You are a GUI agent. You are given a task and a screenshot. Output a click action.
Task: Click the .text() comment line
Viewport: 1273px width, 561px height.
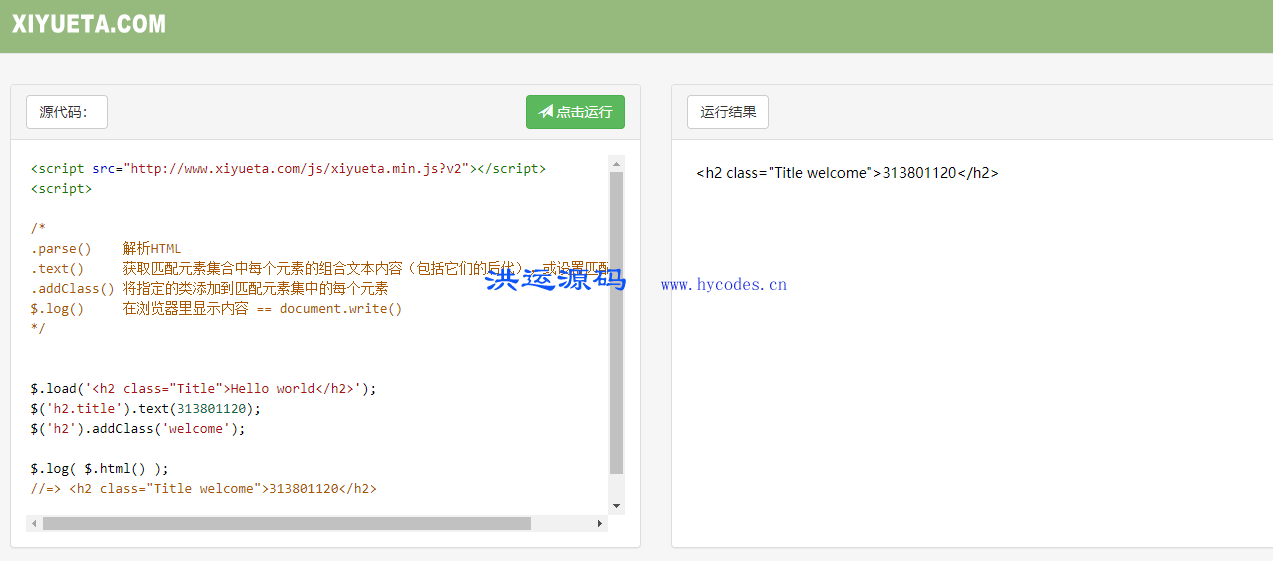[x=320, y=268]
